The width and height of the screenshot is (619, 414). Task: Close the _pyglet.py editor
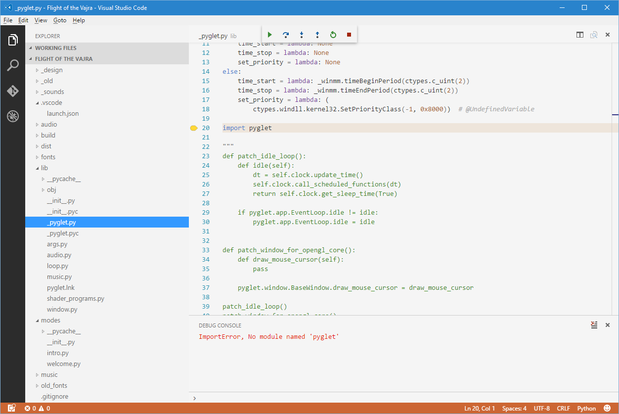[x=608, y=35]
